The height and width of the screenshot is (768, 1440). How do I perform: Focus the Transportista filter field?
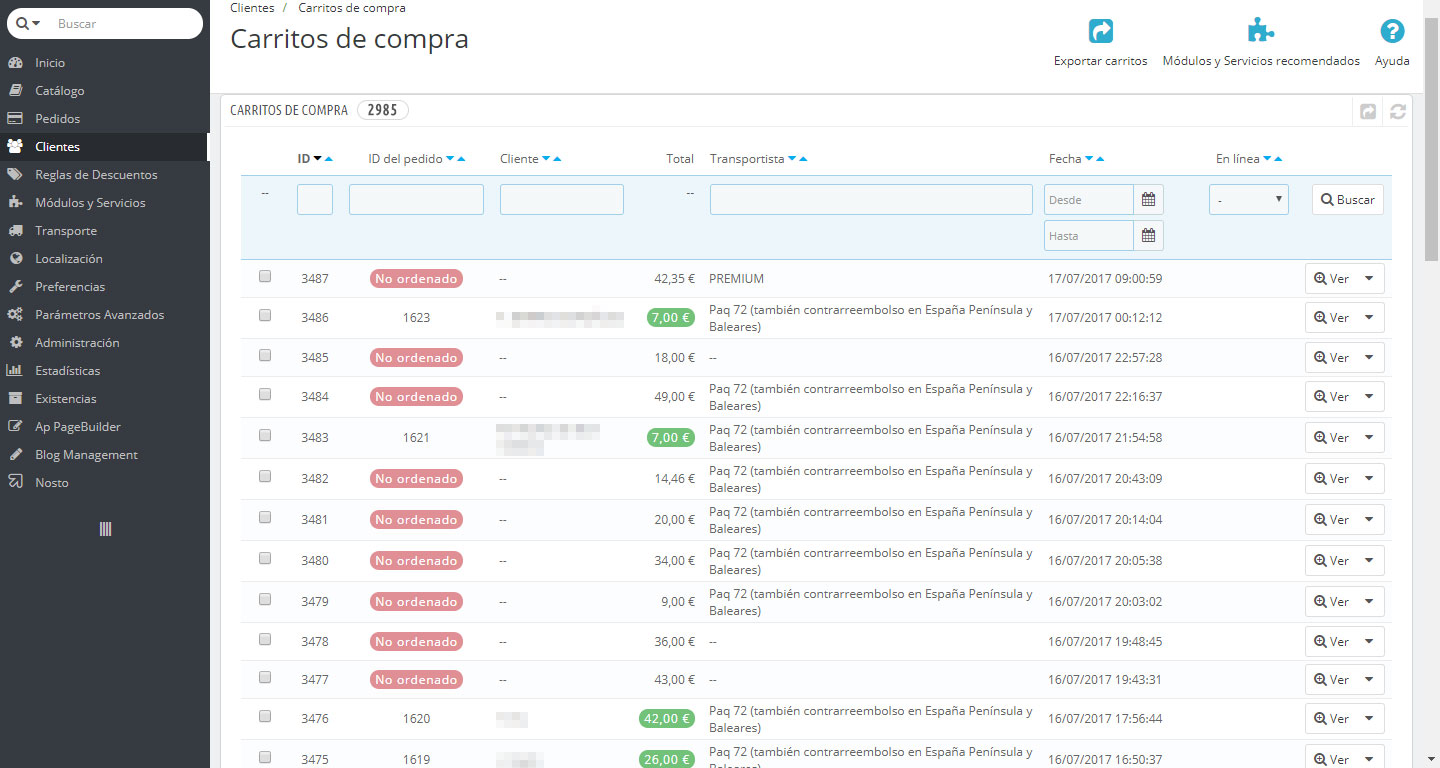[x=871, y=200]
